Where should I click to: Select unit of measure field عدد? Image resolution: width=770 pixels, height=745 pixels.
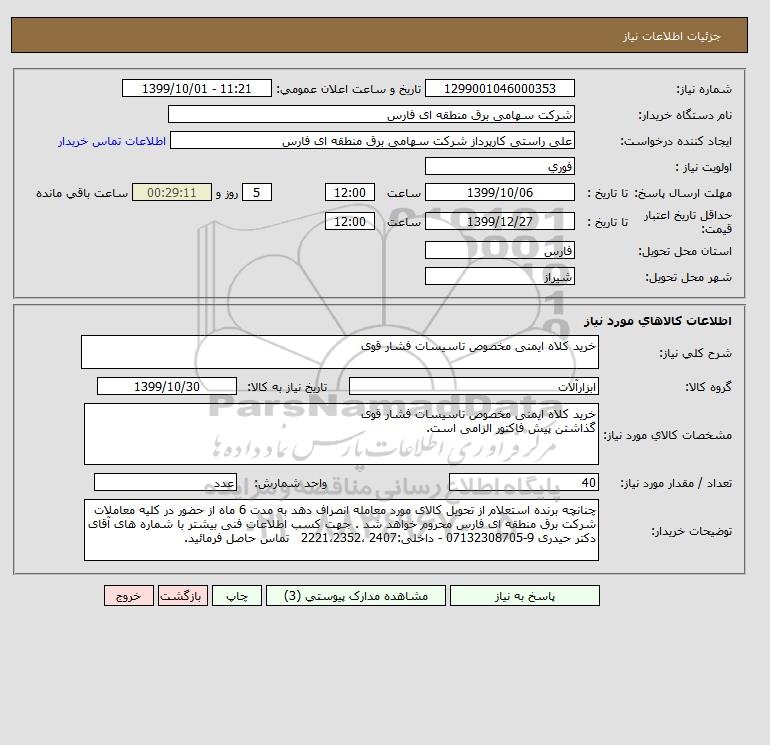(165, 482)
